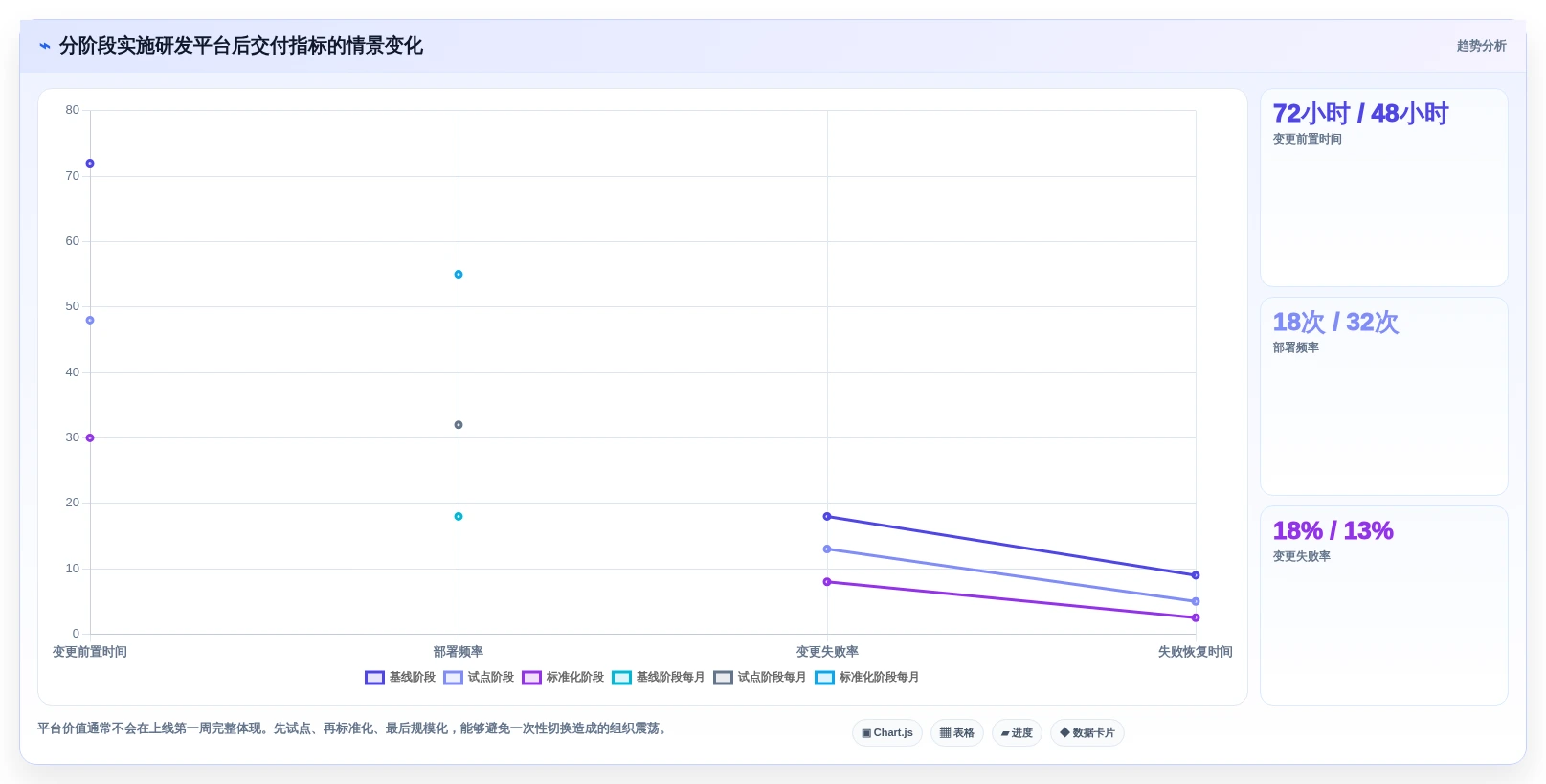The width and height of the screenshot is (1546, 784).
Task: Click the gray 部署频率 data point at 32
Action: coord(459,425)
